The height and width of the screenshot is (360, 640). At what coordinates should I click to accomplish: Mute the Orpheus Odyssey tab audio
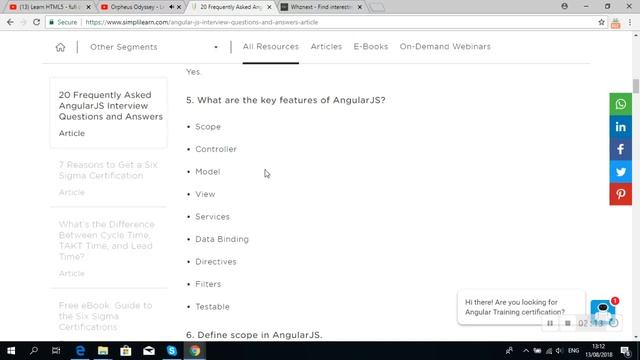click(171, 7)
